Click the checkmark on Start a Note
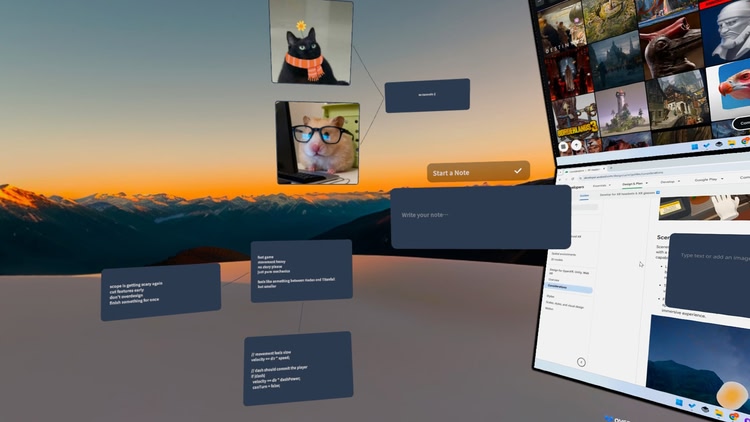 coord(517,172)
